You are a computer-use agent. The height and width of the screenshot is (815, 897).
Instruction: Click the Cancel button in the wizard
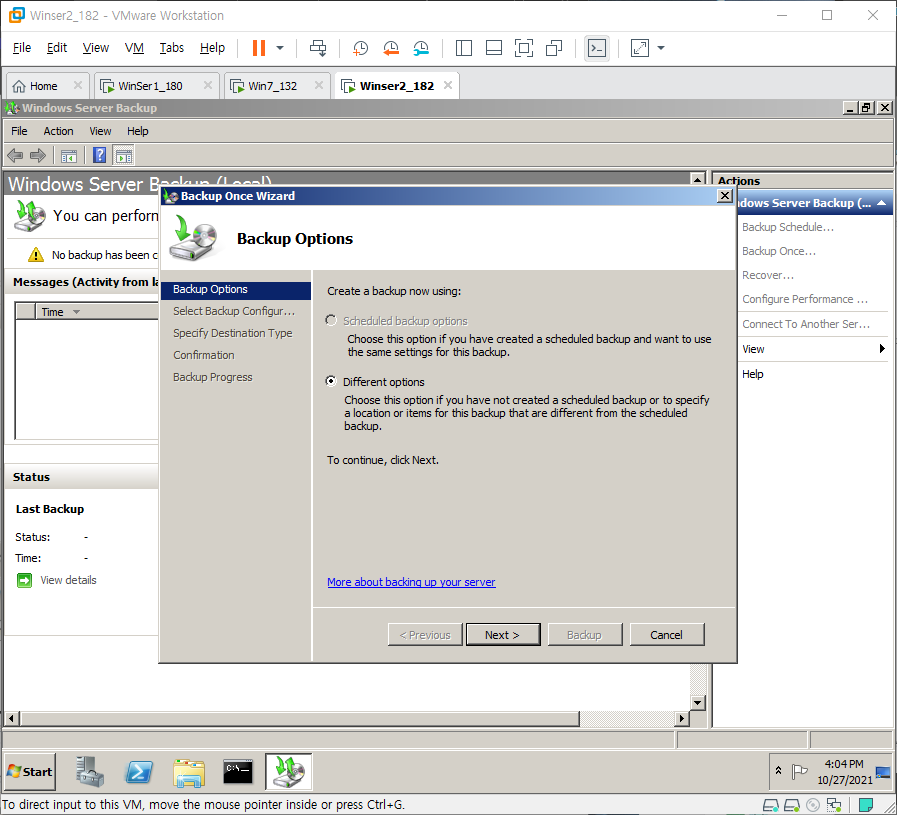(666, 634)
